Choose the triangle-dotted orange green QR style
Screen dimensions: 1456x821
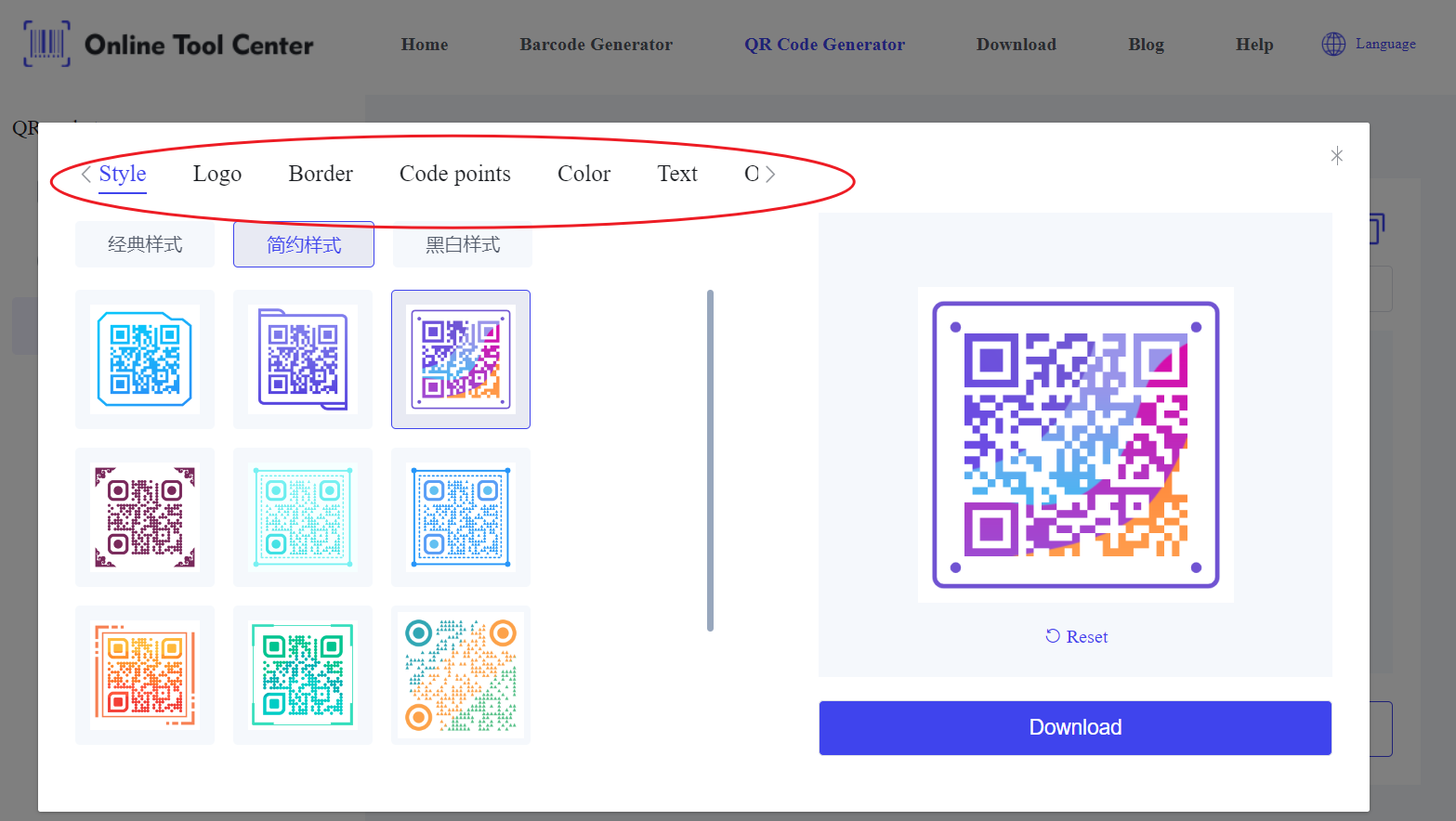pos(461,675)
